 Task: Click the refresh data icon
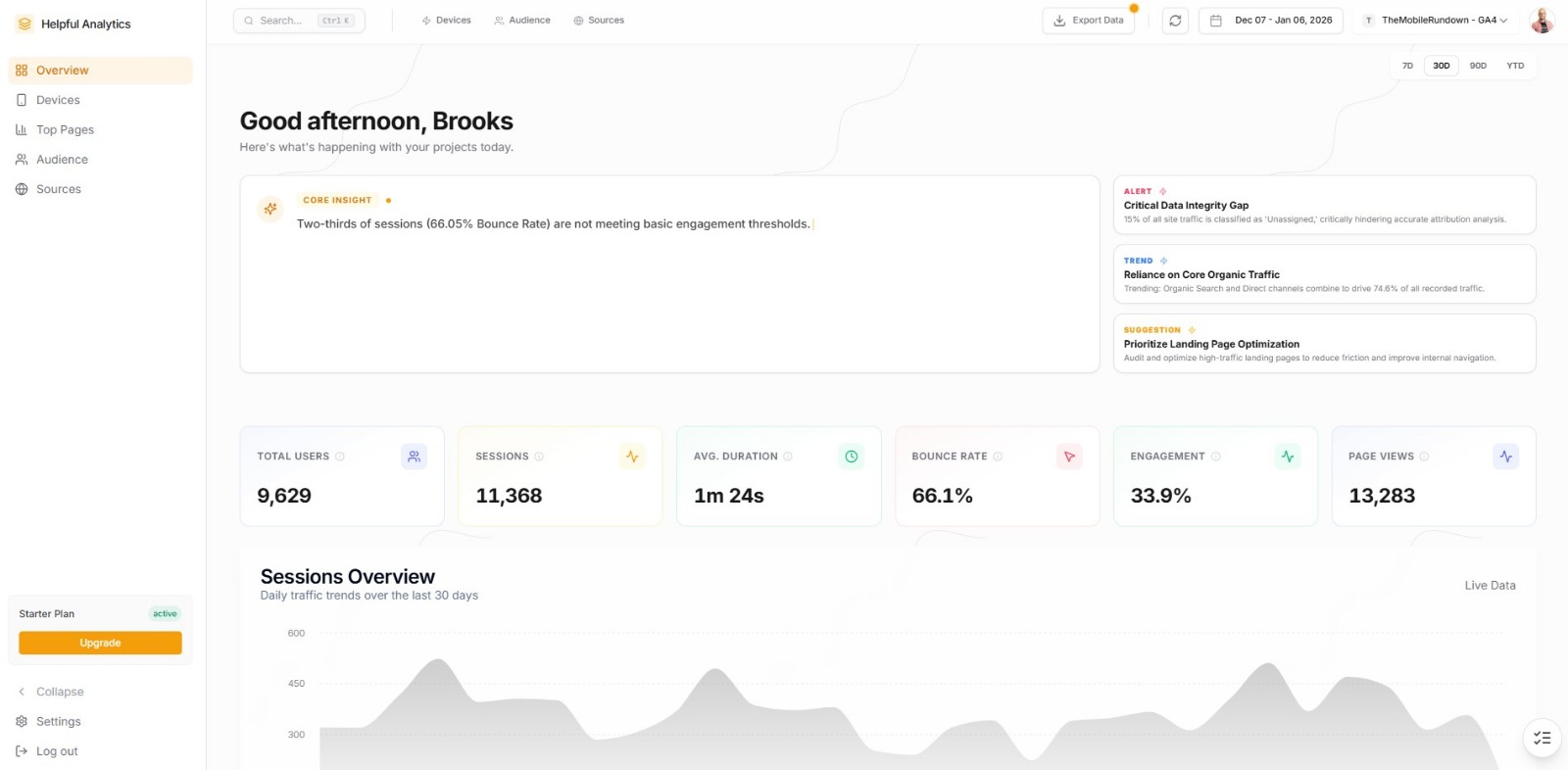1175,21
